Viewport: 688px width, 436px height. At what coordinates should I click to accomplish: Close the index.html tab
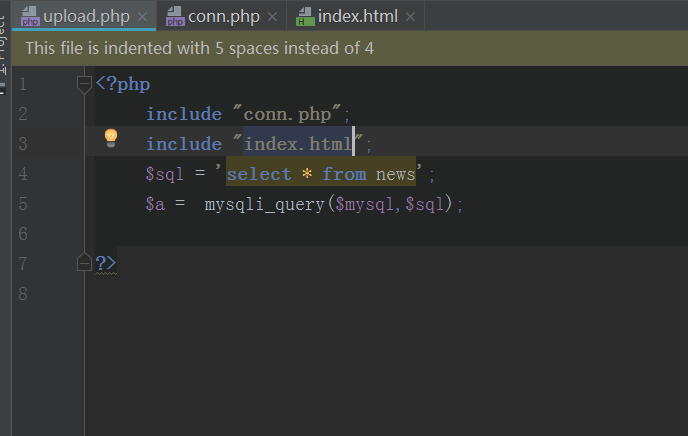coord(410,17)
